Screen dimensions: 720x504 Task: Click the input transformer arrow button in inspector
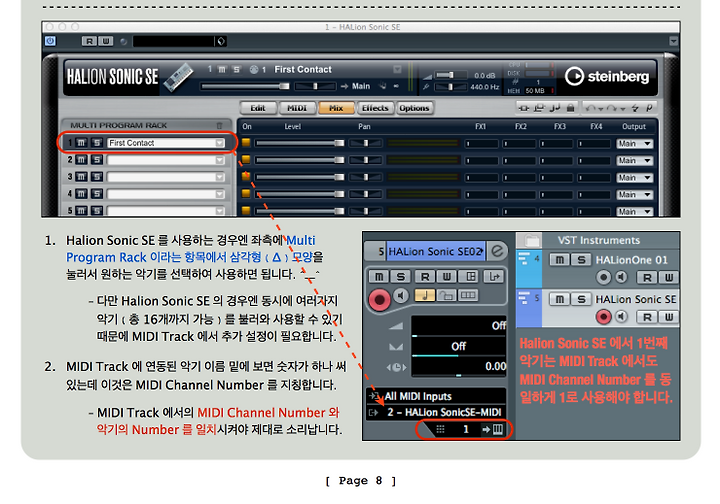coord(494,276)
